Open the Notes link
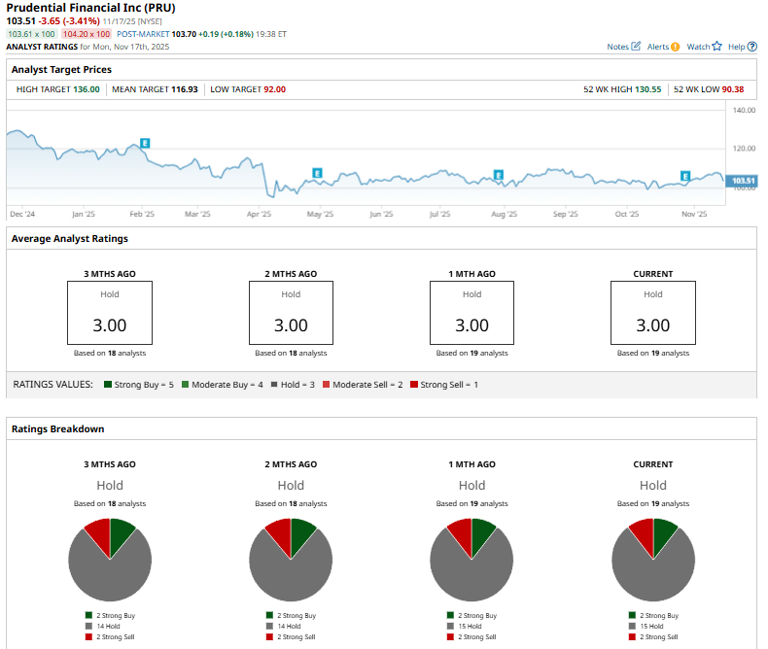 [618, 47]
